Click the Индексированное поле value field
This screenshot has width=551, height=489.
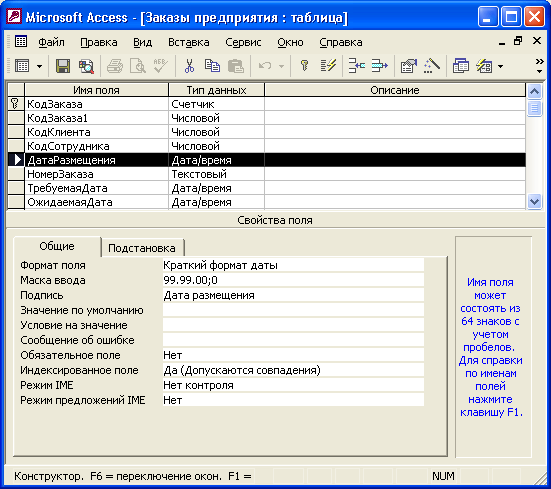tap(293, 370)
